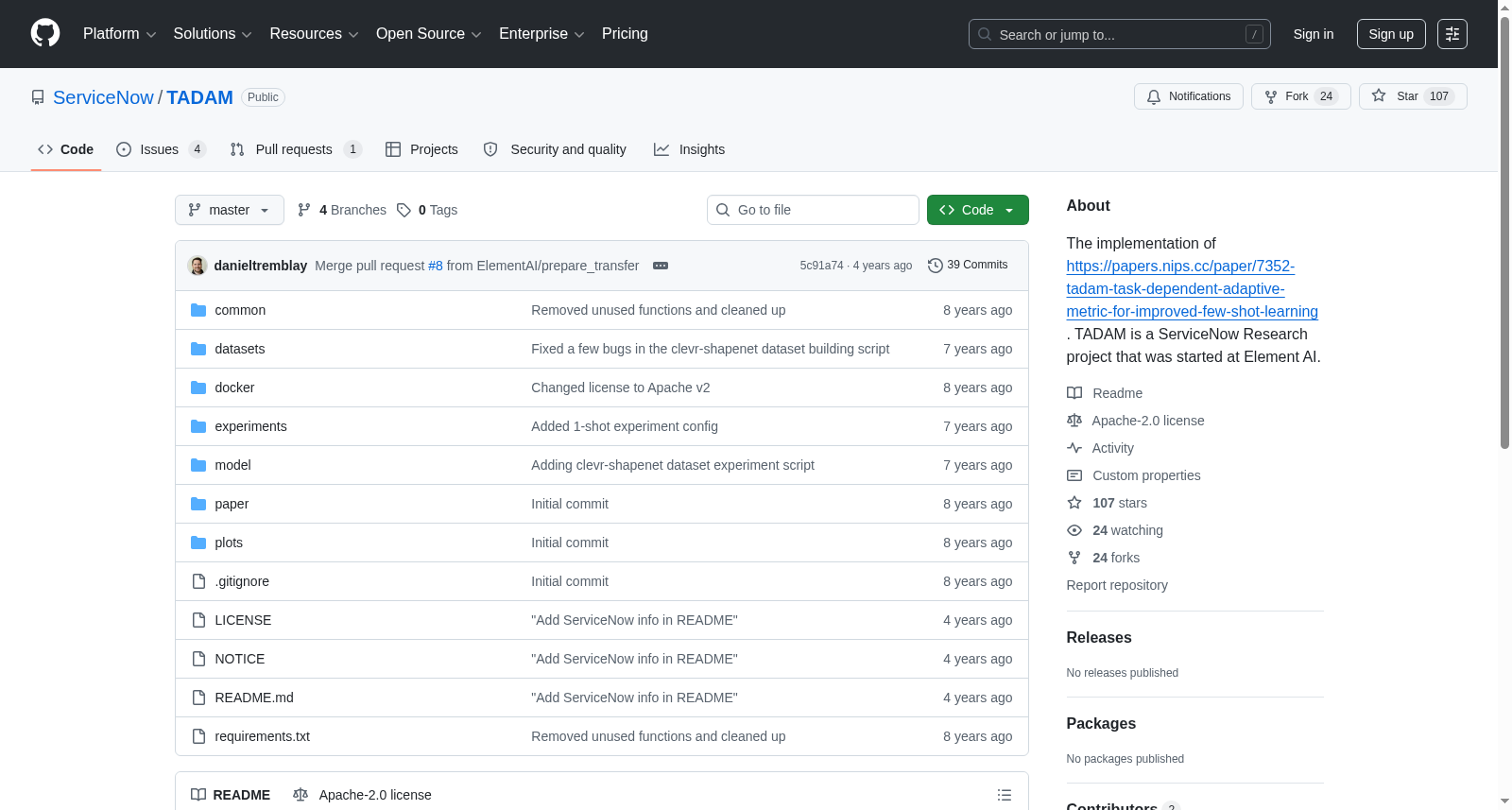Image resolution: width=1512 pixels, height=810 pixels.
Task: Switch to the Pull requests tab
Action: point(296,149)
